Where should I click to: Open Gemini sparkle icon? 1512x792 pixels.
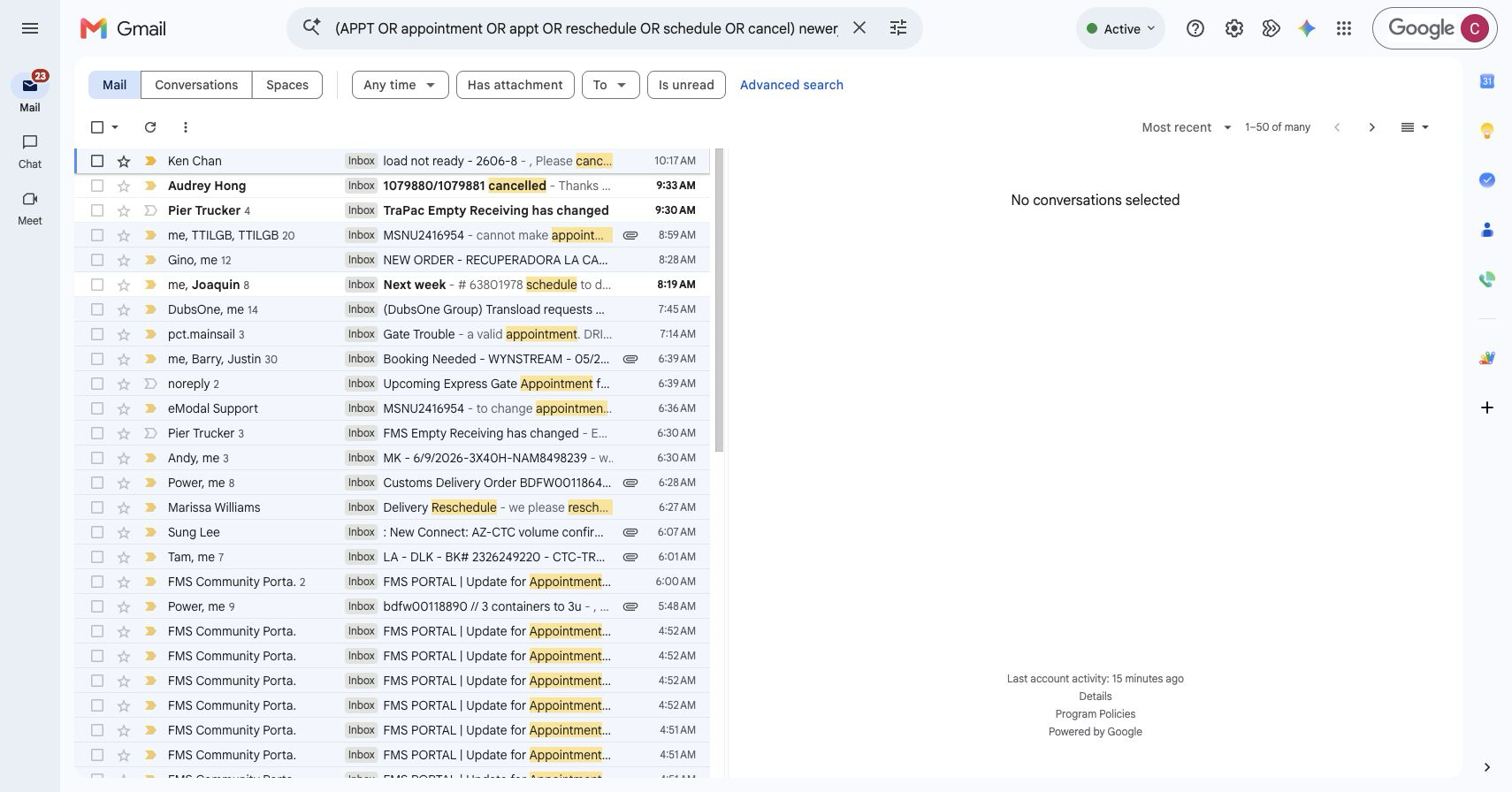pyautogui.click(x=1307, y=28)
